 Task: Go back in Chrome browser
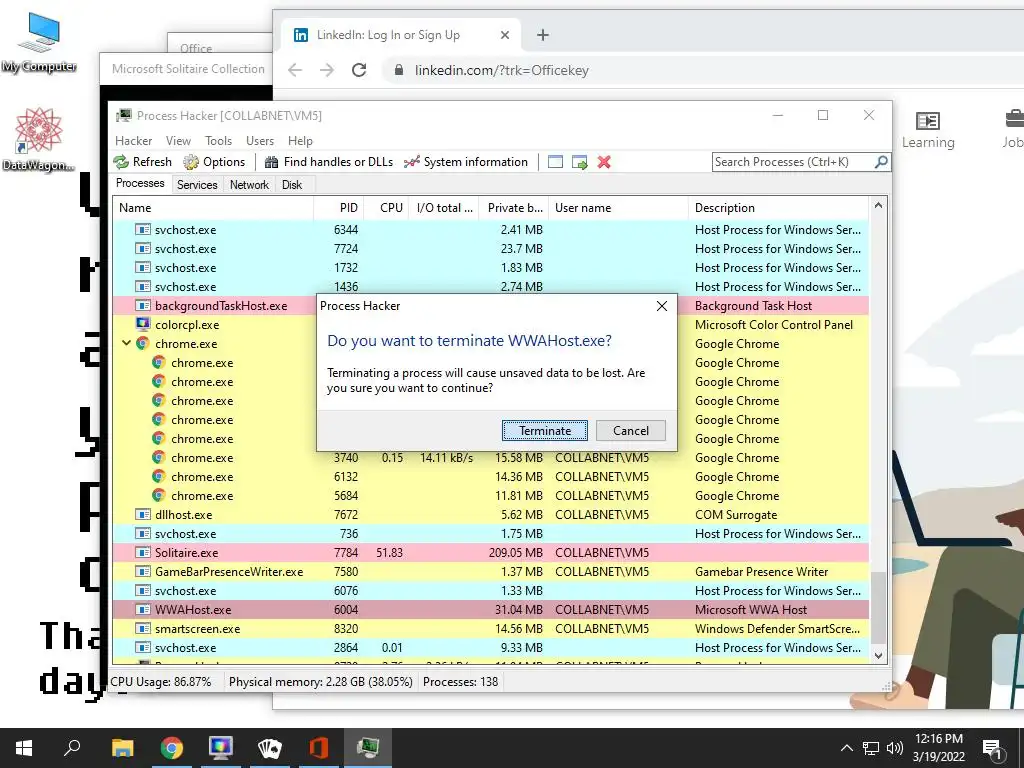295,70
